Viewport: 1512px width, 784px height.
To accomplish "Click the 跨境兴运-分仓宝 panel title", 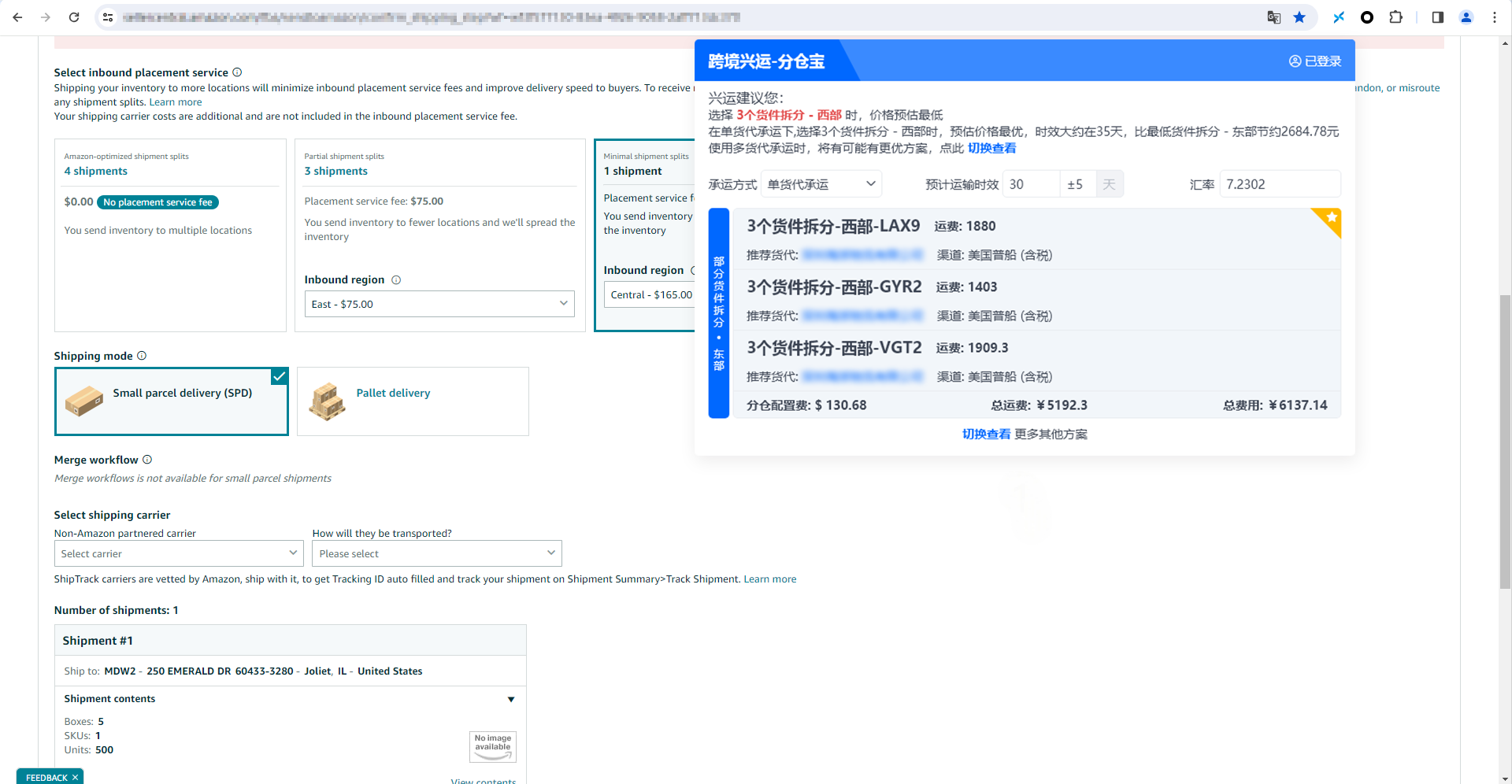I will [766, 61].
